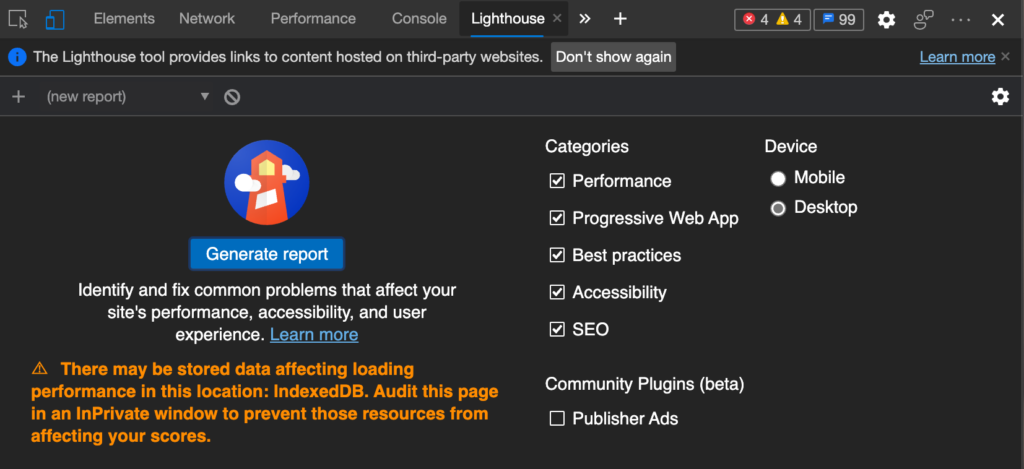
Task: Click Don't show again button
Action: click(x=613, y=57)
